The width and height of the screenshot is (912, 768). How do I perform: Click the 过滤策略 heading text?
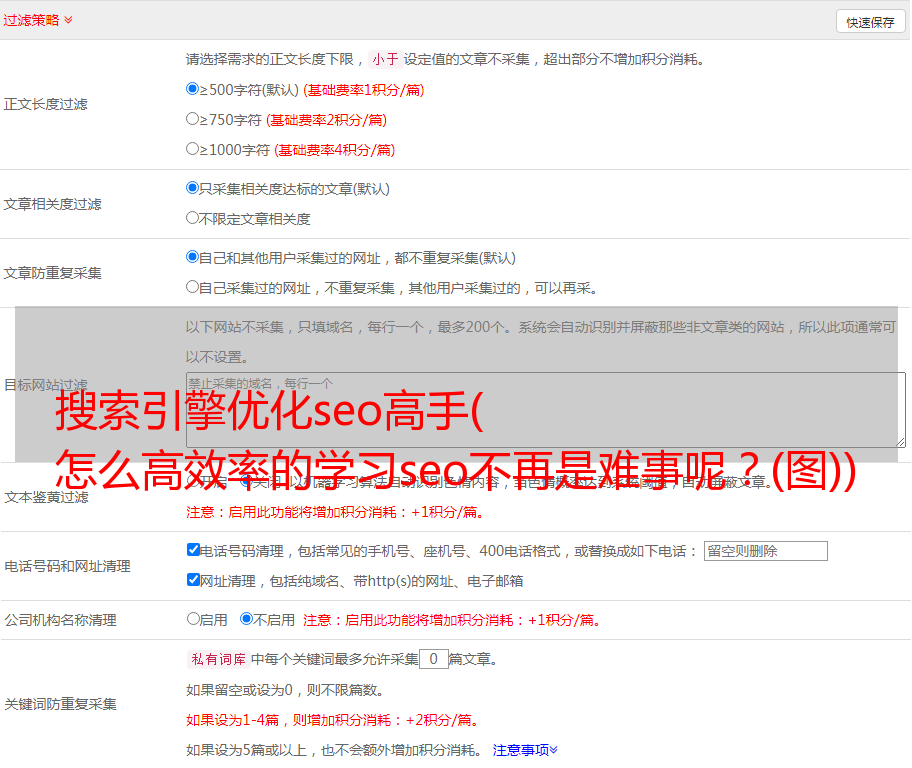(x=30, y=20)
